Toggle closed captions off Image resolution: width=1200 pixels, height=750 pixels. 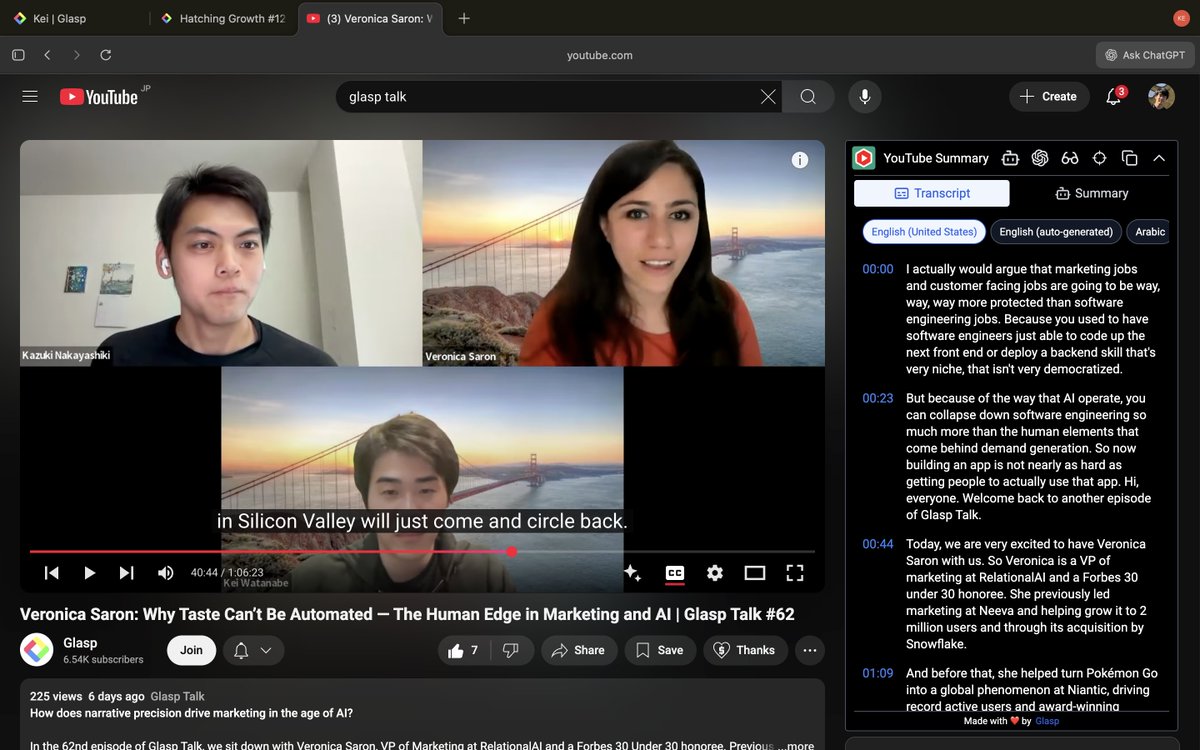pos(675,573)
